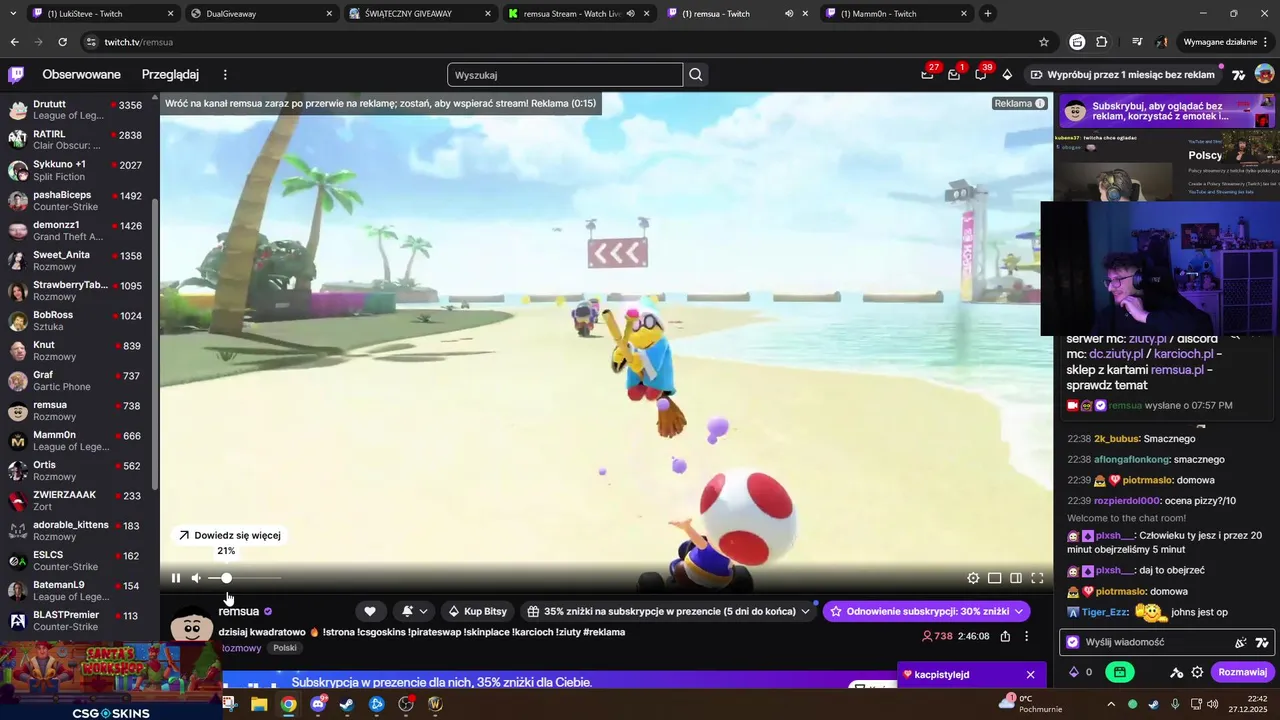
Task: Select pashaBiceps channel in sidebar
Action: (76, 200)
